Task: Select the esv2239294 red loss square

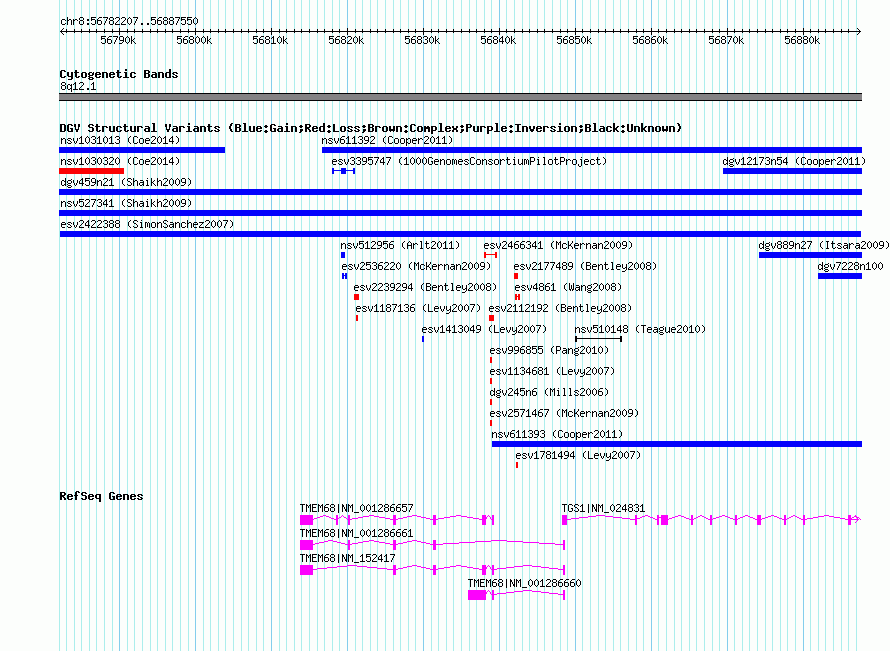Action: click(356, 297)
